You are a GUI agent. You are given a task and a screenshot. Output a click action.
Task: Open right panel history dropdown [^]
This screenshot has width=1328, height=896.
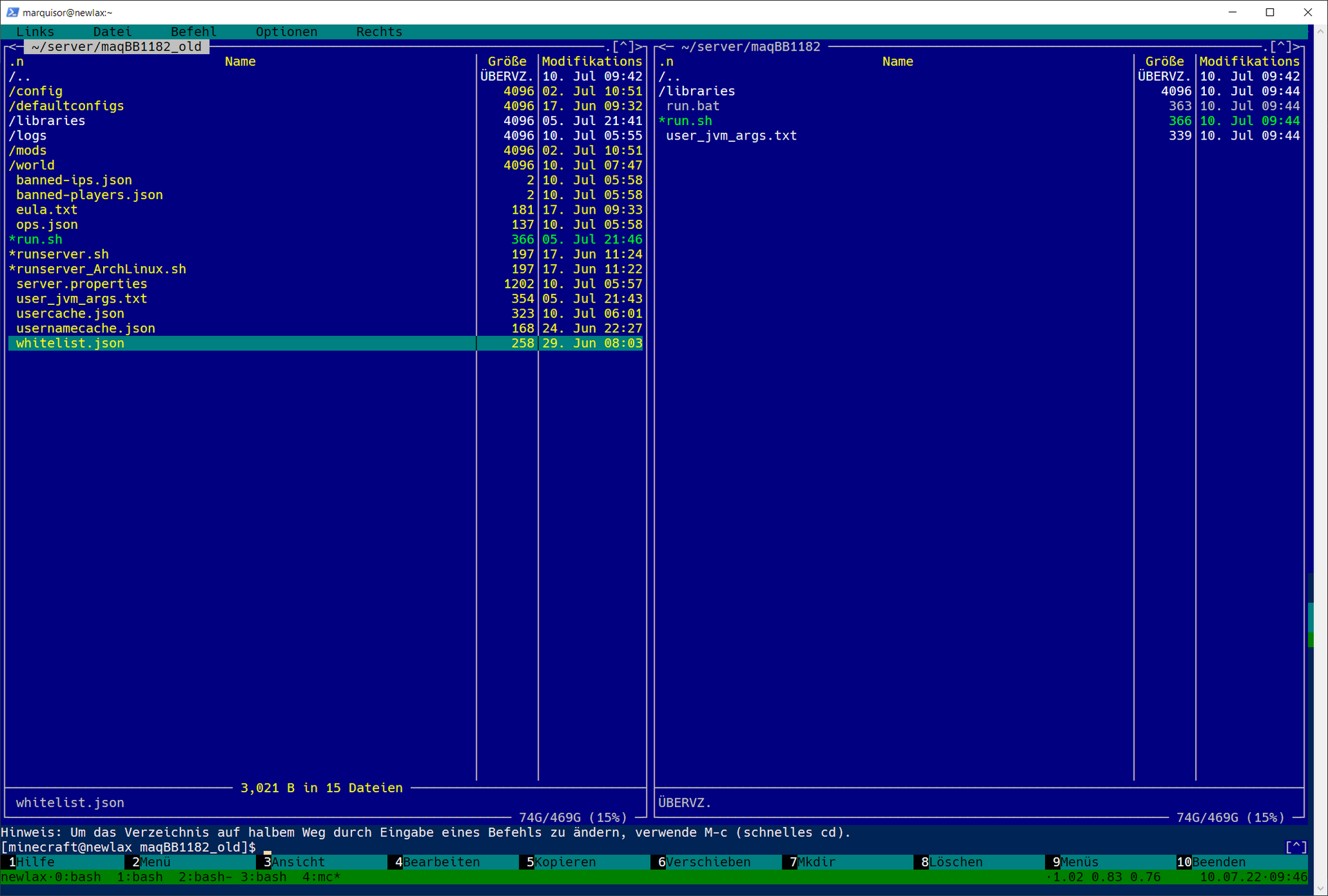[1280, 46]
